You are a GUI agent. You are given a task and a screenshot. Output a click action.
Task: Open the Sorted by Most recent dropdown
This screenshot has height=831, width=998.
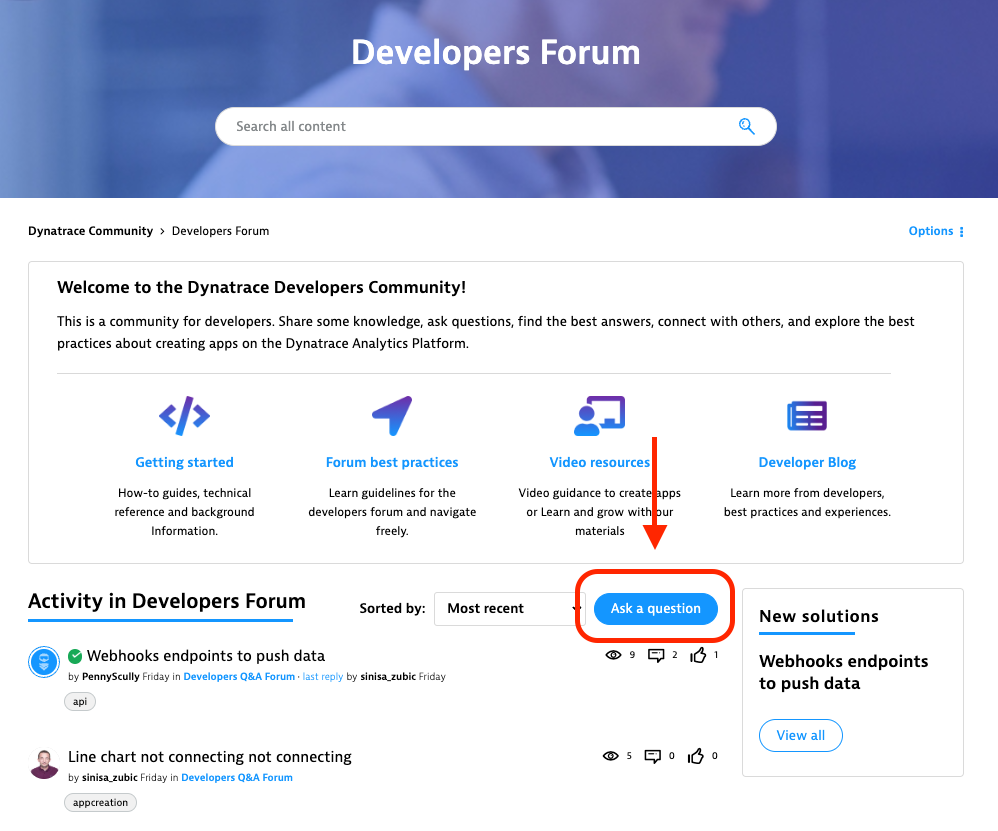509,608
